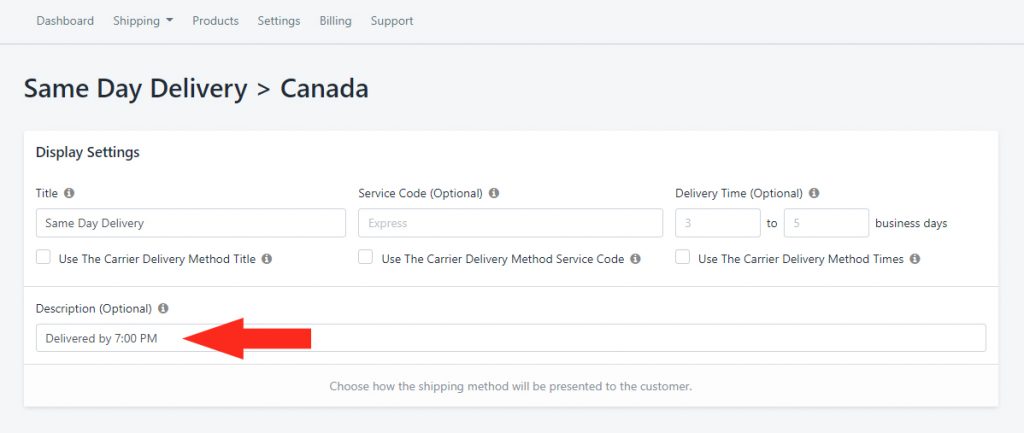
Task: Check Use The Carrier Delivery Method Service Code
Action: (x=366, y=257)
